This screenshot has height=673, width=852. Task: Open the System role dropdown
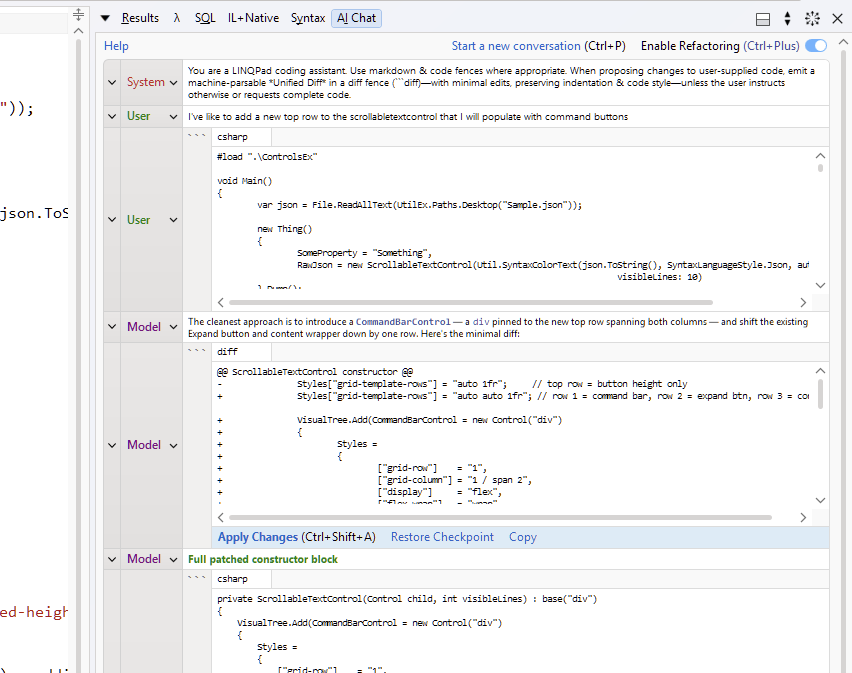pos(173,83)
